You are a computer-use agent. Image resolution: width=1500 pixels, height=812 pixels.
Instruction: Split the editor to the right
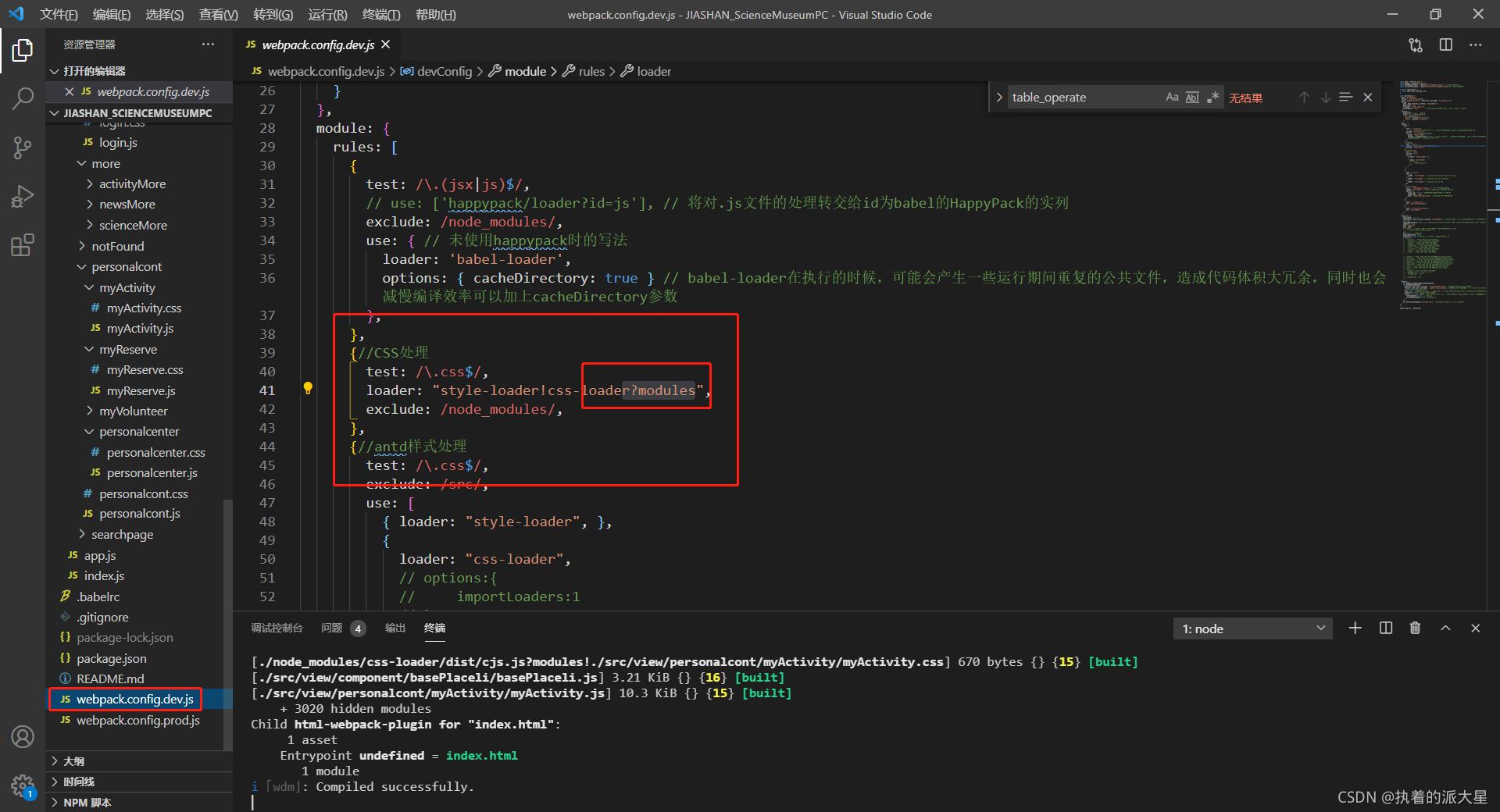click(1446, 45)
